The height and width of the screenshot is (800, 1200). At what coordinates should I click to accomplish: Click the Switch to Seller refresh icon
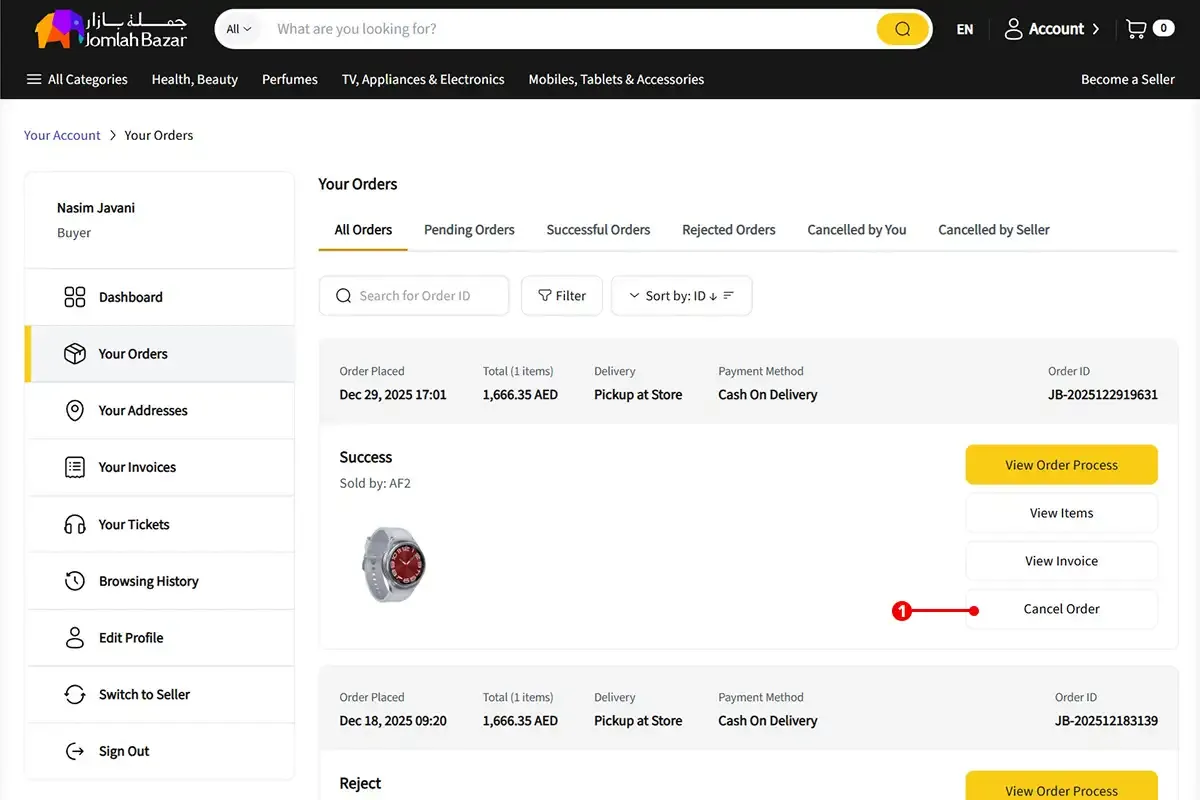[x=75, y=694]
